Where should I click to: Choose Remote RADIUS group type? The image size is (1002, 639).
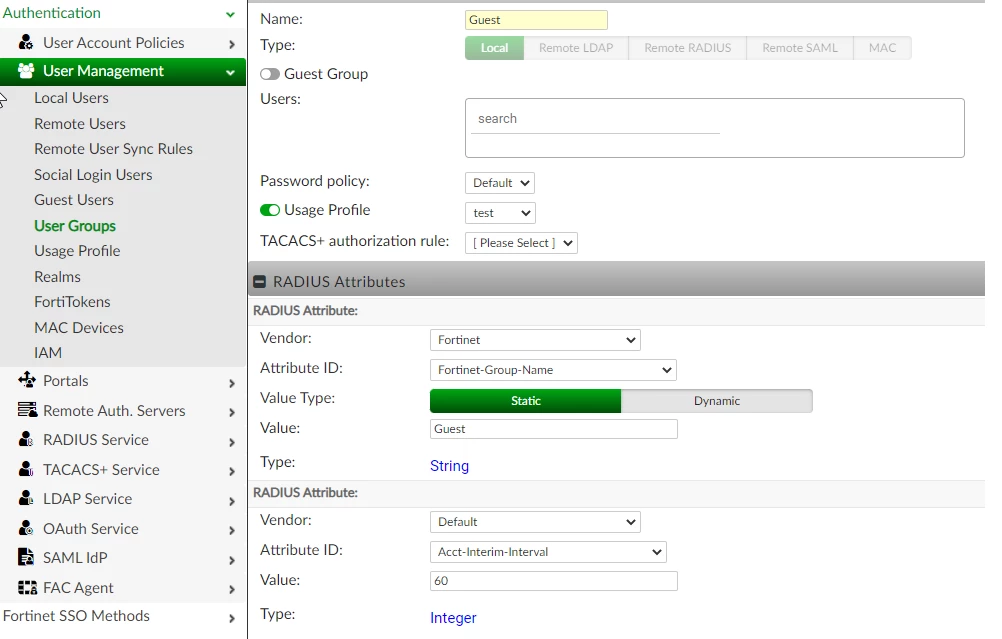(x=688, y=48)
